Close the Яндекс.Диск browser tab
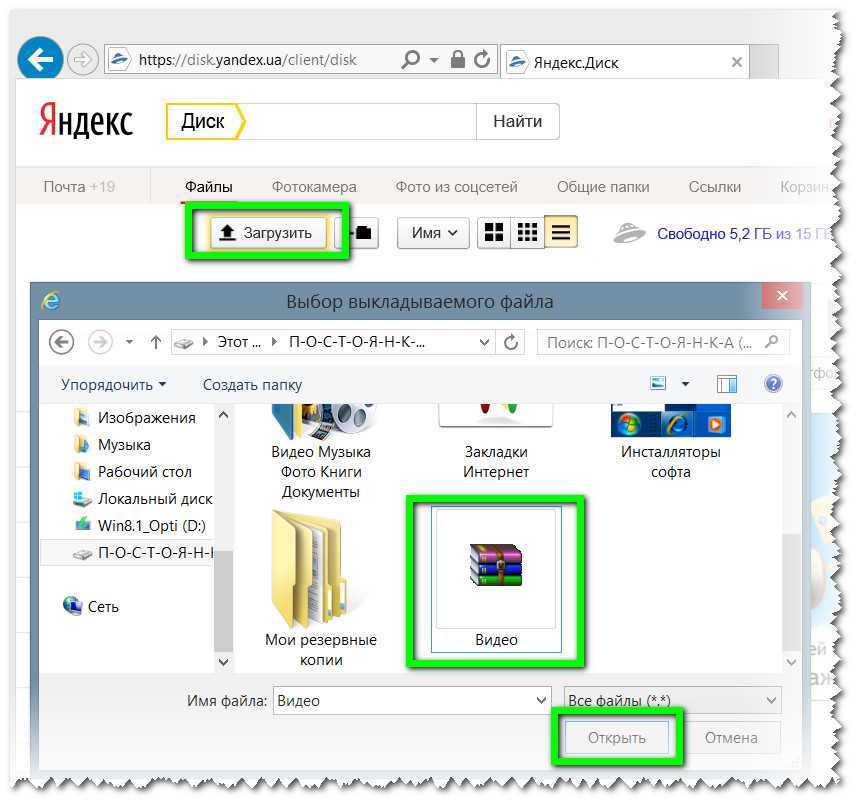 [737, 62]
